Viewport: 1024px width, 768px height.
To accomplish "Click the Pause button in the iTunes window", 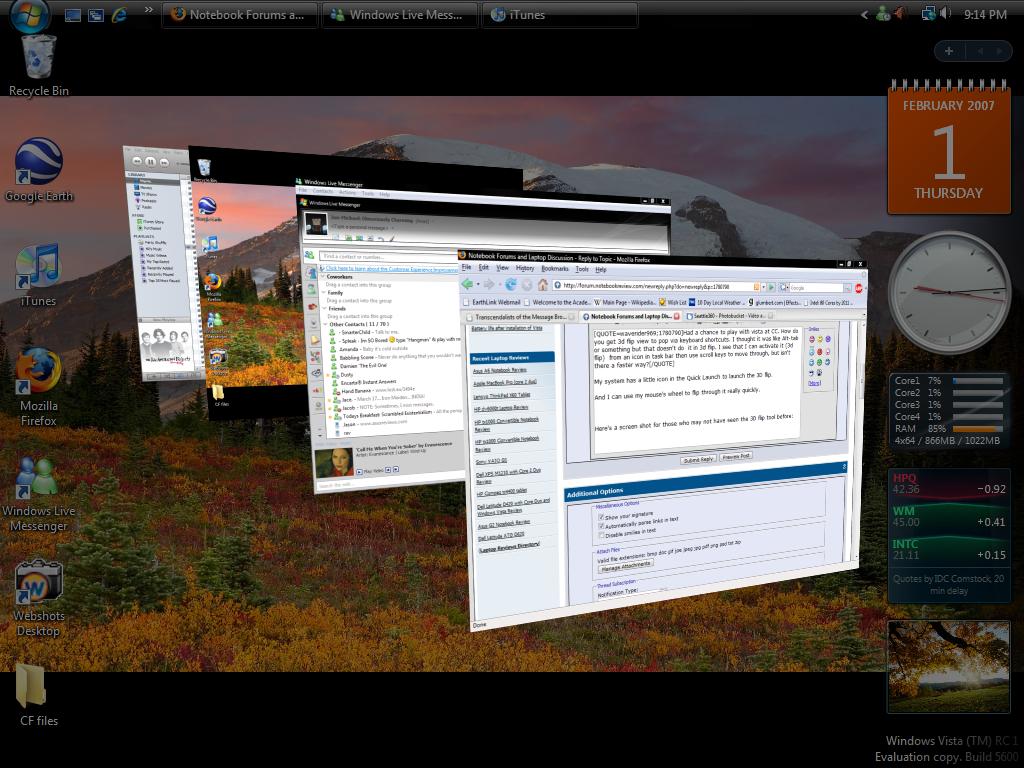I will 151,161.
